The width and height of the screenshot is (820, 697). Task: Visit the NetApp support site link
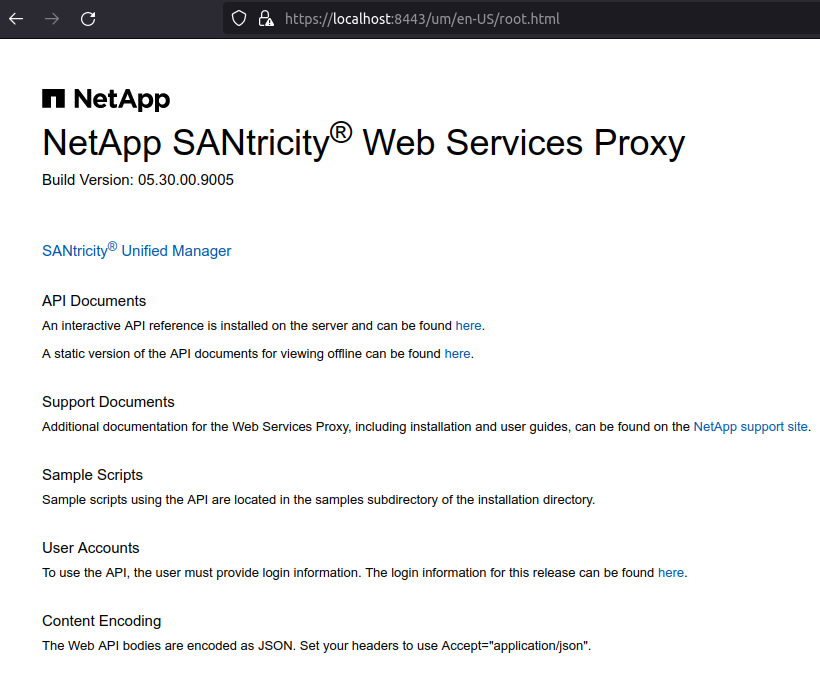coord(750,427)
